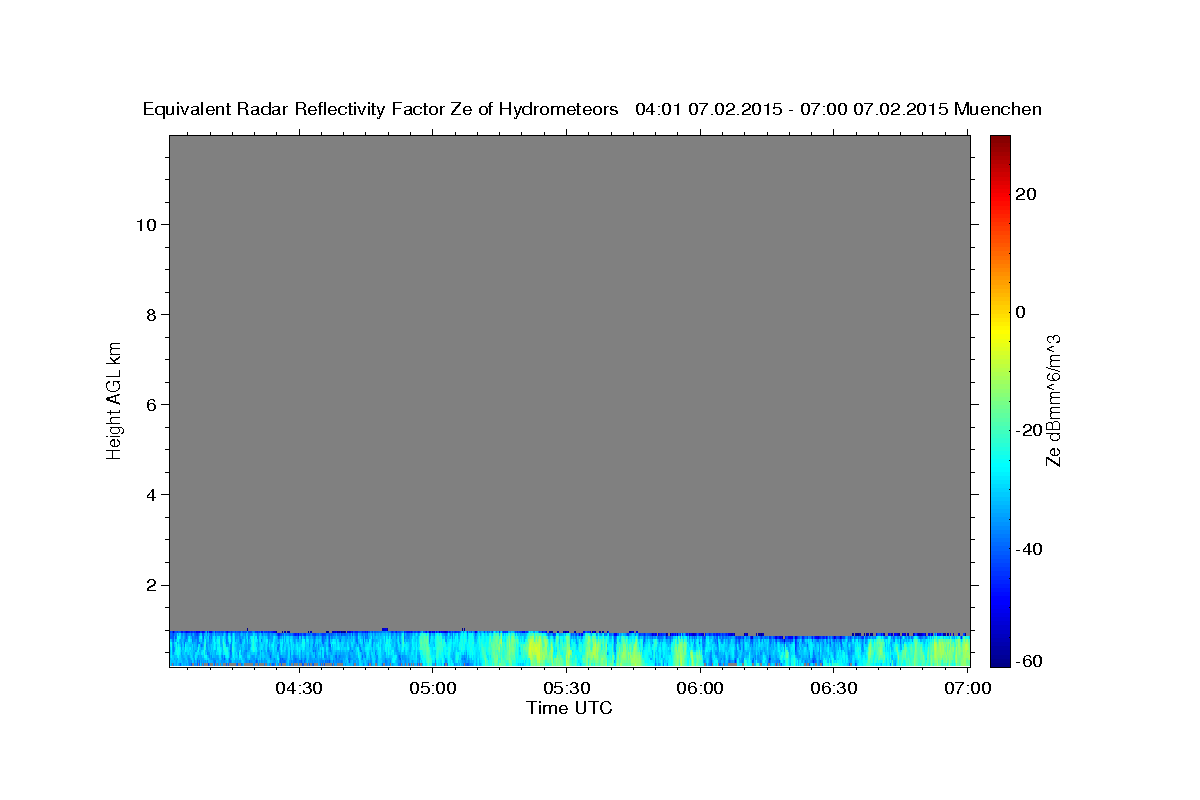The width and height of the screenshot is (1200, 800).
Task: Click the date range '04:01 07.02.2015 - 07:00 07.02.2015 Muenchen'
Action: pyautogui.click(x=839, y=110)
